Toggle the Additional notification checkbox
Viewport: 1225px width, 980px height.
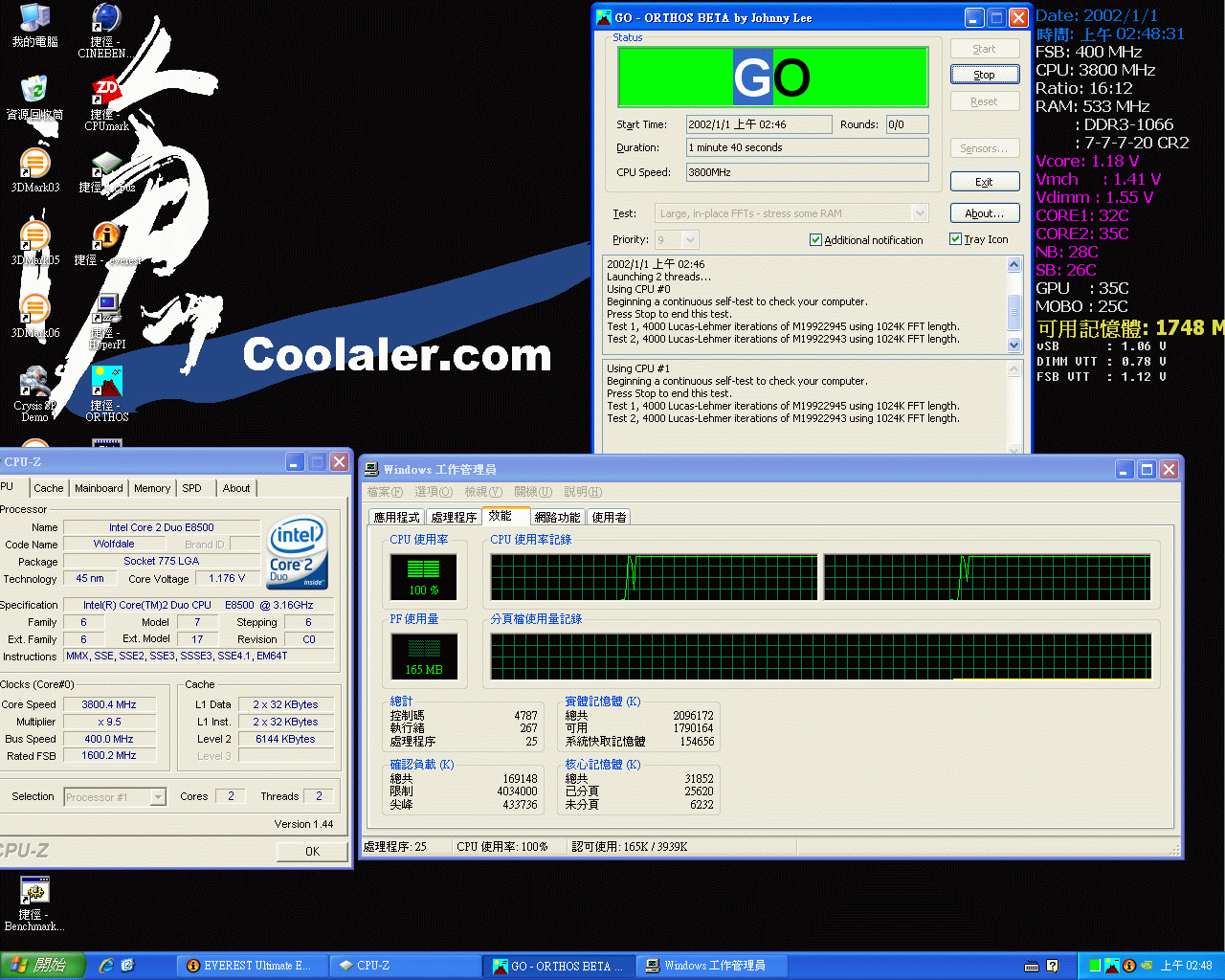pos(815,240)
